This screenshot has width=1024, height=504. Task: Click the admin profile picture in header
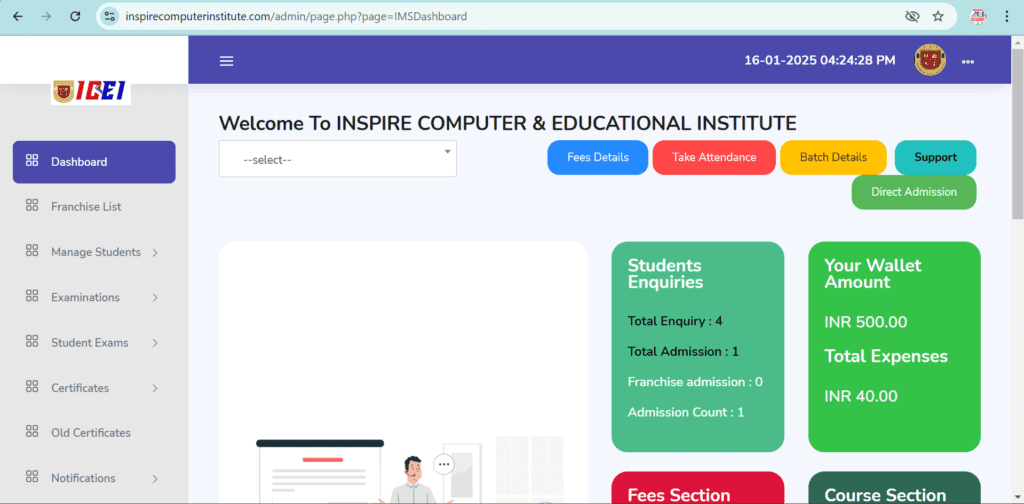[930, 59]
